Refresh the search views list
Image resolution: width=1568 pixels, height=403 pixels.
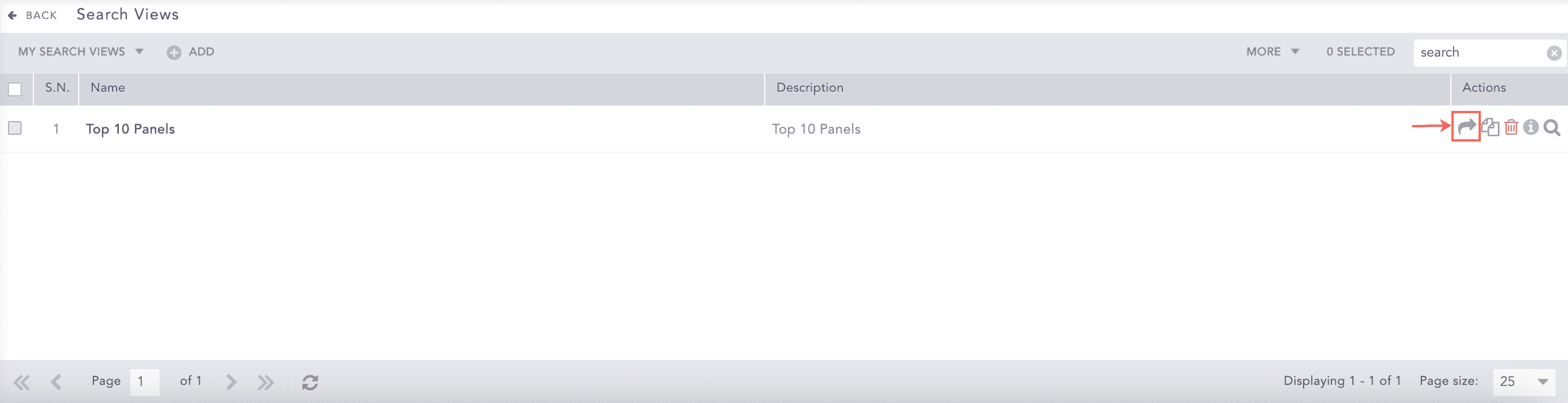click(310, 382)
